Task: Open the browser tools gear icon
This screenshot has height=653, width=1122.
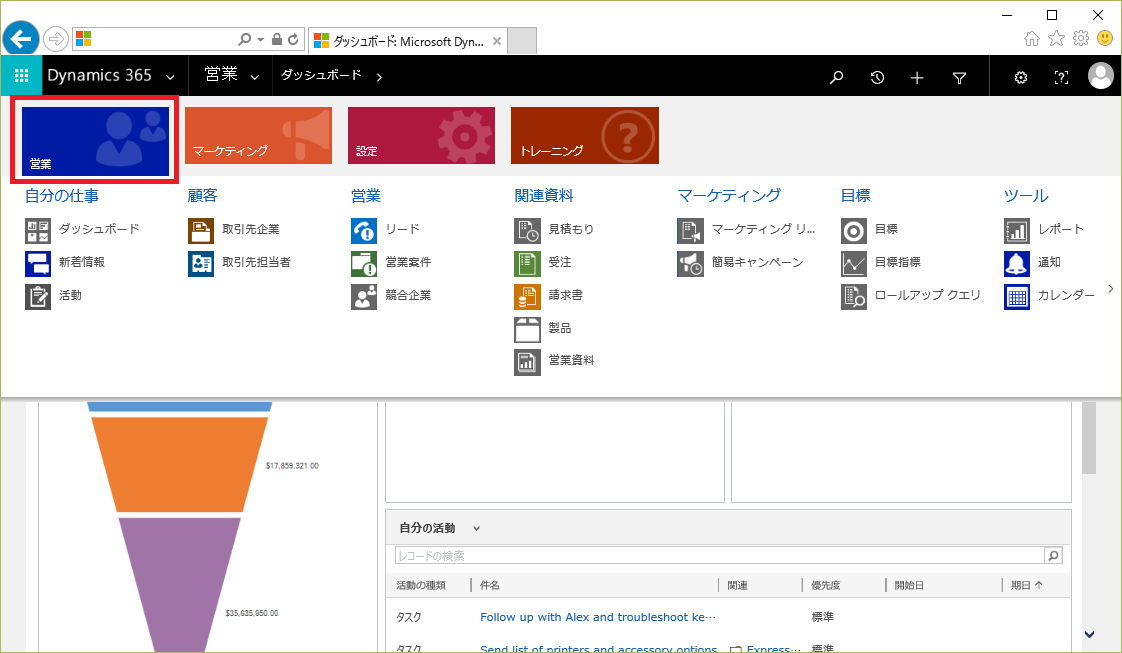Action: click(1080, 38)
